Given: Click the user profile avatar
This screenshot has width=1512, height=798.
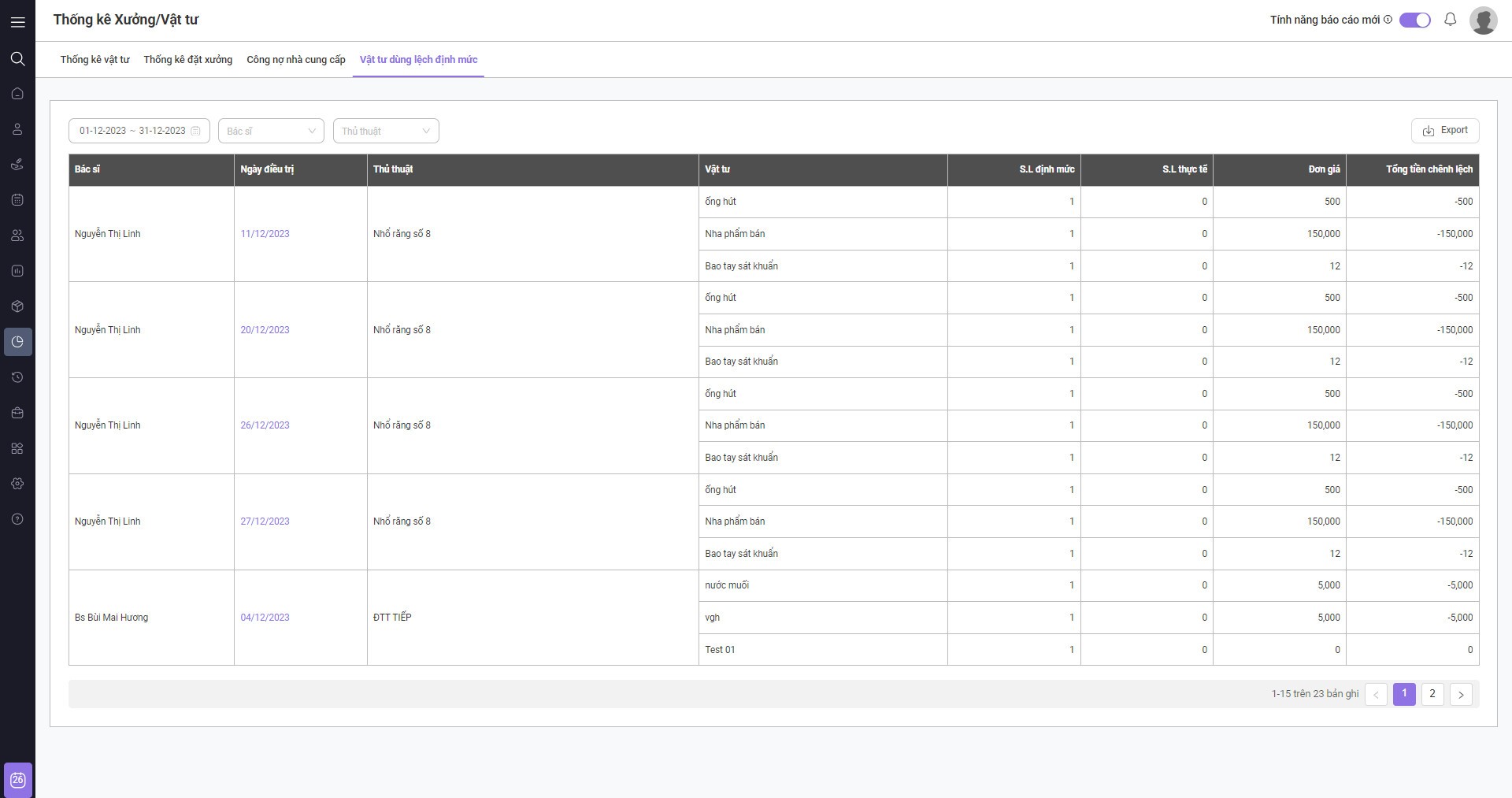Looking at the screenshot, I should pos(1483,20).
